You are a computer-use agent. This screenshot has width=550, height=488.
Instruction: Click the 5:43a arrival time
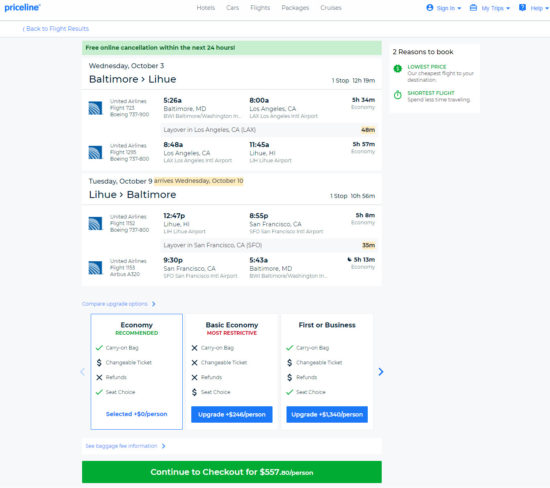[259, 260]
